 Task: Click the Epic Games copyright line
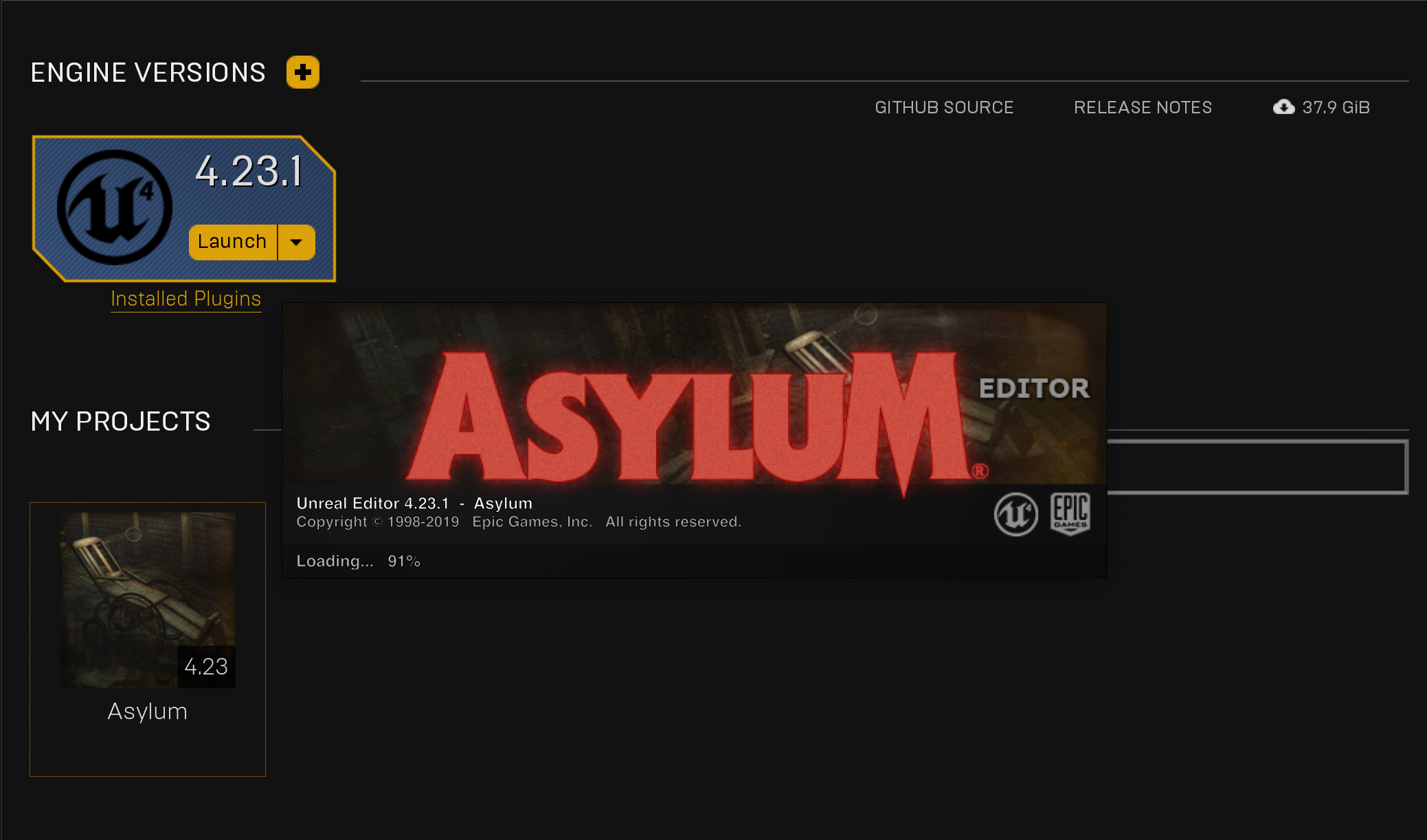tap(519, 522)
